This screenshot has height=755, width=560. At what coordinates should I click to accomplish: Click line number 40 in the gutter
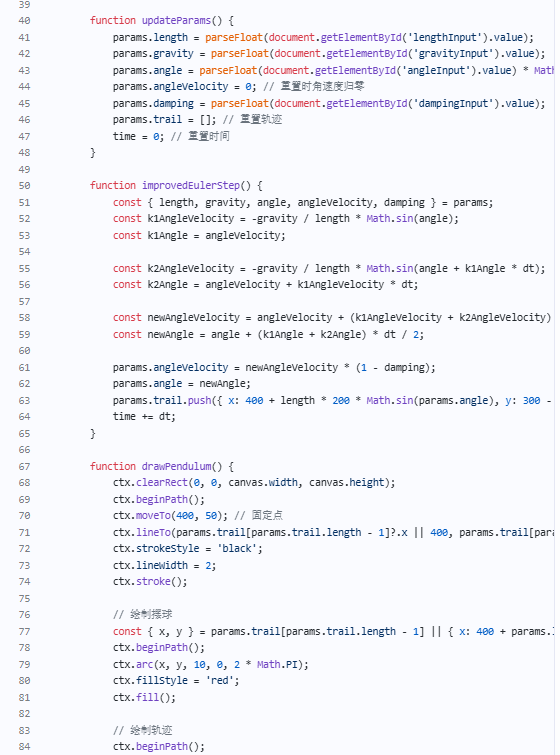pyautogui.click(x=24, y=21)
